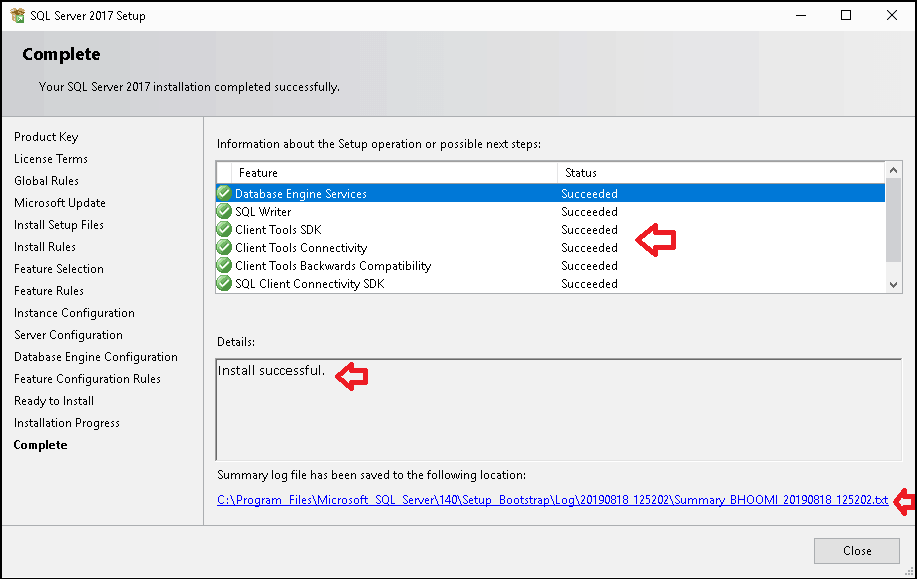The image size is (917, 579).
Task: Select the Client Tools SDK row
Action: pos(550,229)
